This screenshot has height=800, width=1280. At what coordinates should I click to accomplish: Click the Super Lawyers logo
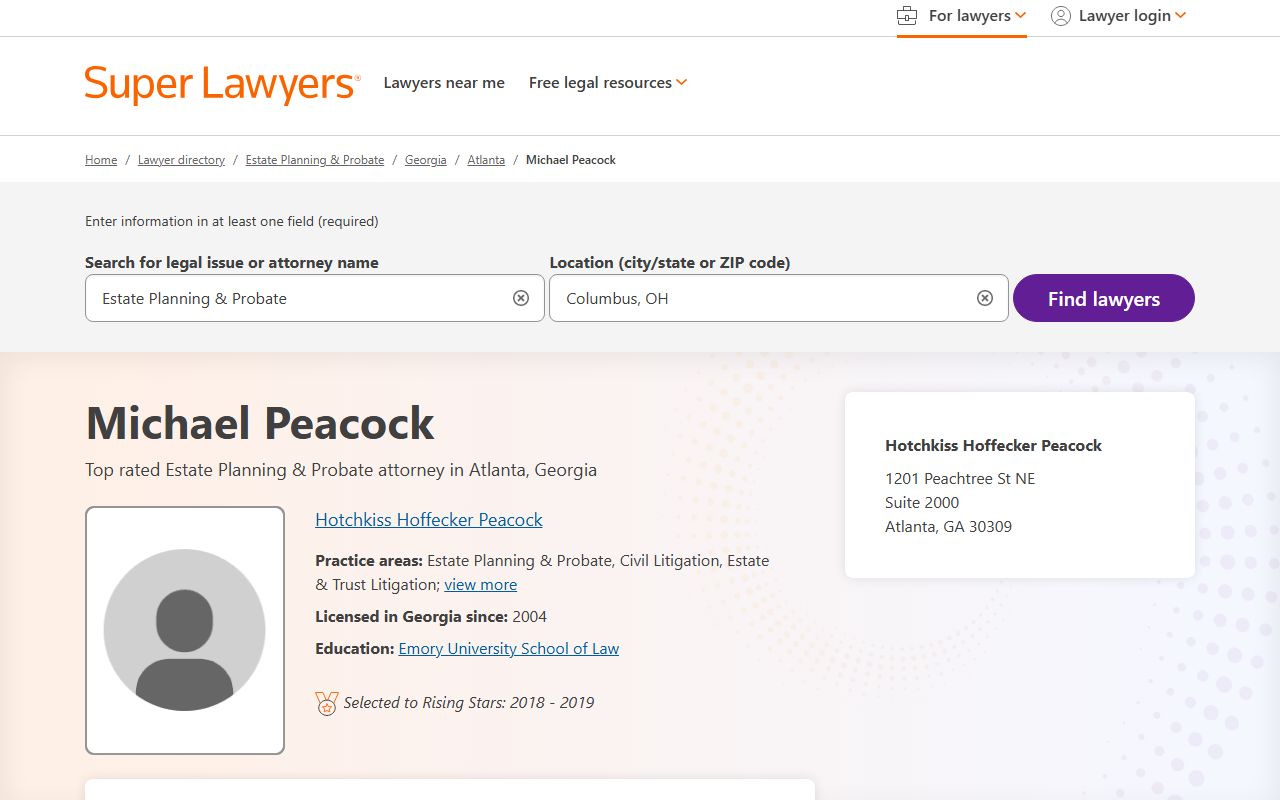pyautogui.click(x=222, y=84)
